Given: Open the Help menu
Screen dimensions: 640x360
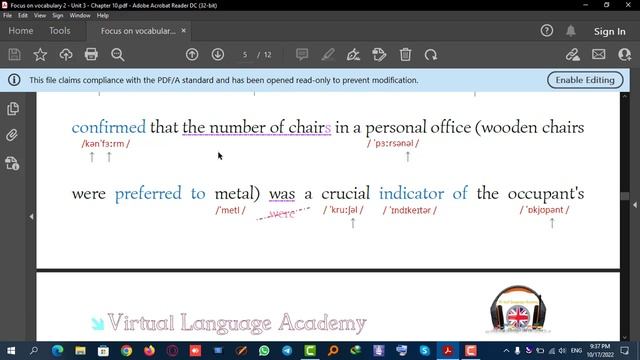Looking at the screenshot, I should pos(102,16).
